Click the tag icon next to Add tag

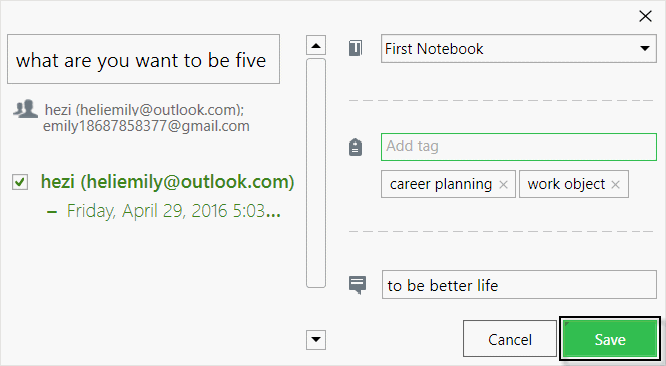click(x=356, y=147)
